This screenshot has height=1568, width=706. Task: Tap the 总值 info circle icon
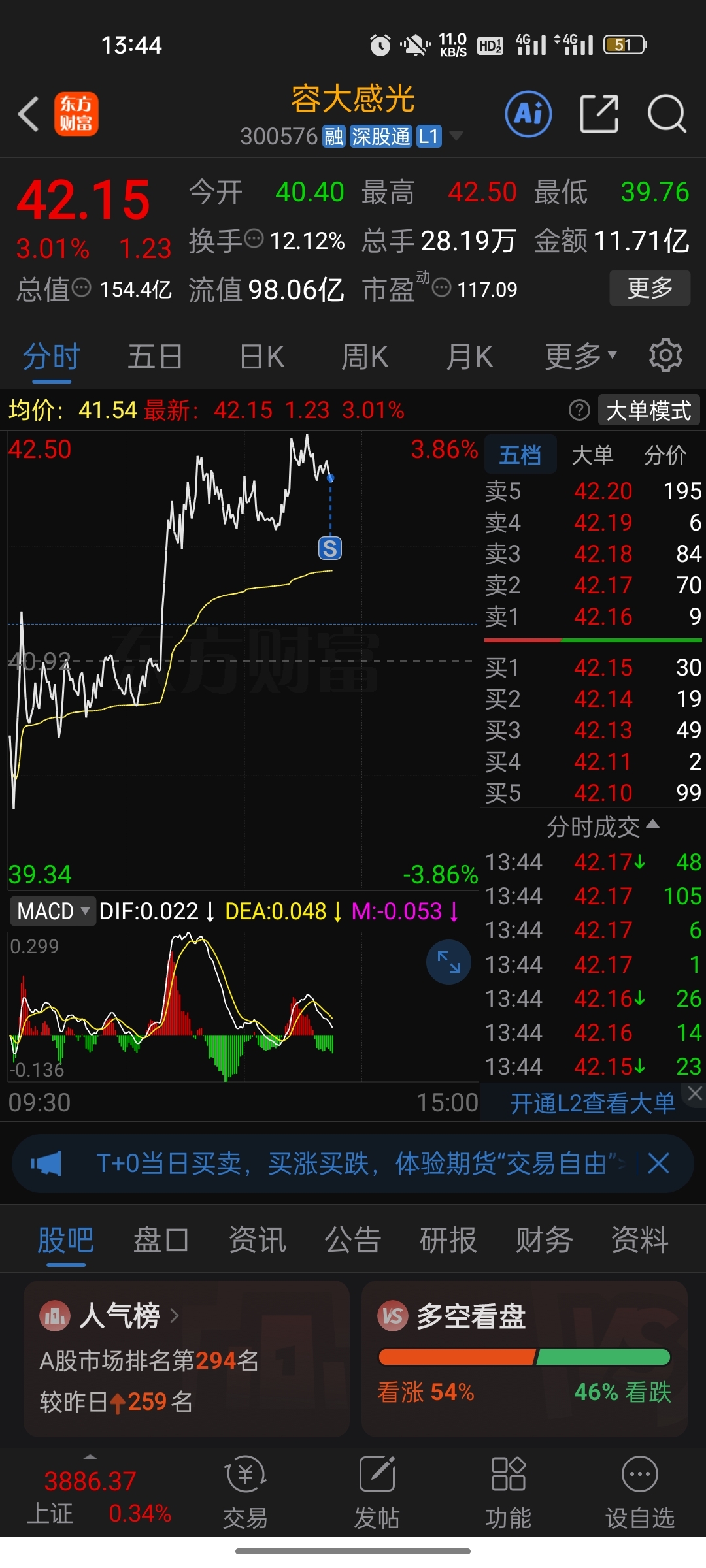click(x=81, y=287)
